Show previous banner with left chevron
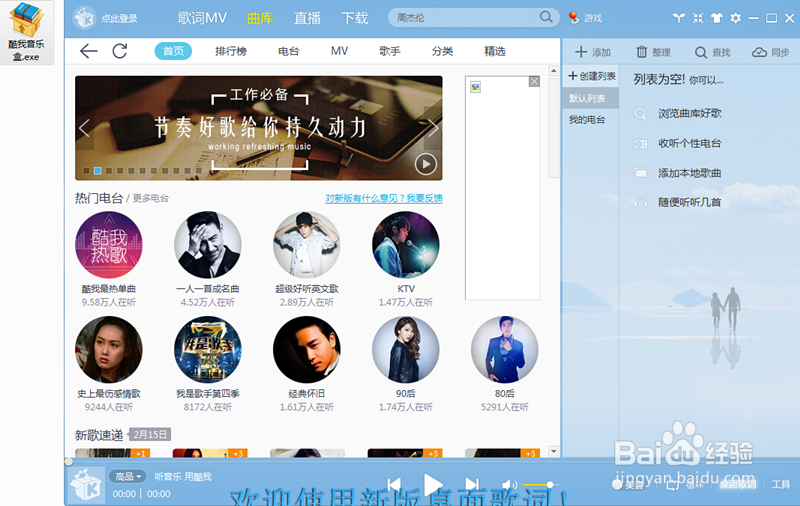 tap(84, 128)
